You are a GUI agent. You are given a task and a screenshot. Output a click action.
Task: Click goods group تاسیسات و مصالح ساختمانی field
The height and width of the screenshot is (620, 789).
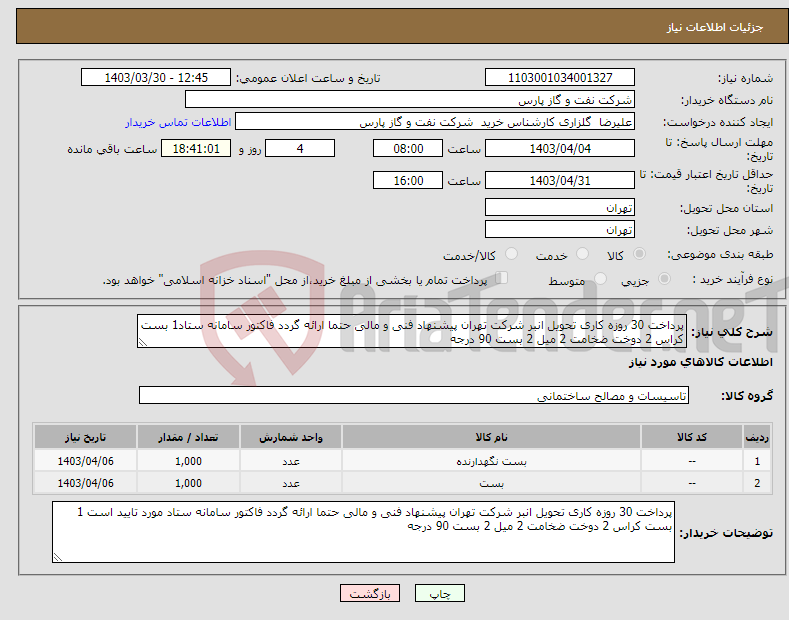click(x=414, y=396)
